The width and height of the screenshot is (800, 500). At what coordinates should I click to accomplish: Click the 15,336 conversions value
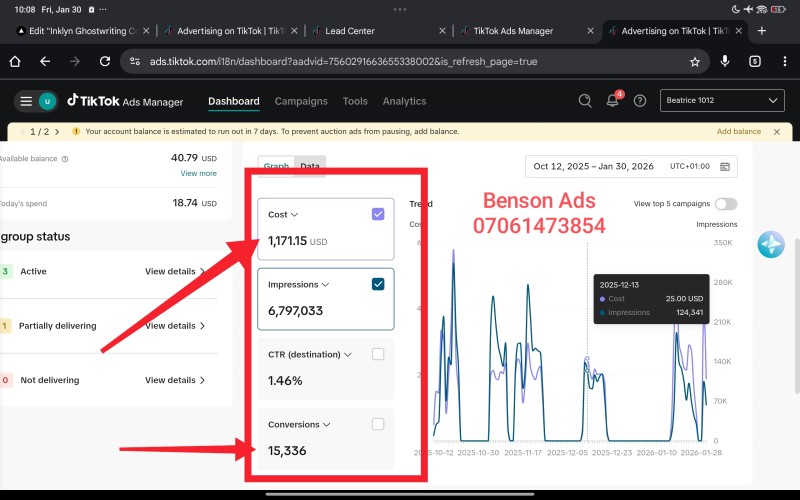[x=287, y=451]
